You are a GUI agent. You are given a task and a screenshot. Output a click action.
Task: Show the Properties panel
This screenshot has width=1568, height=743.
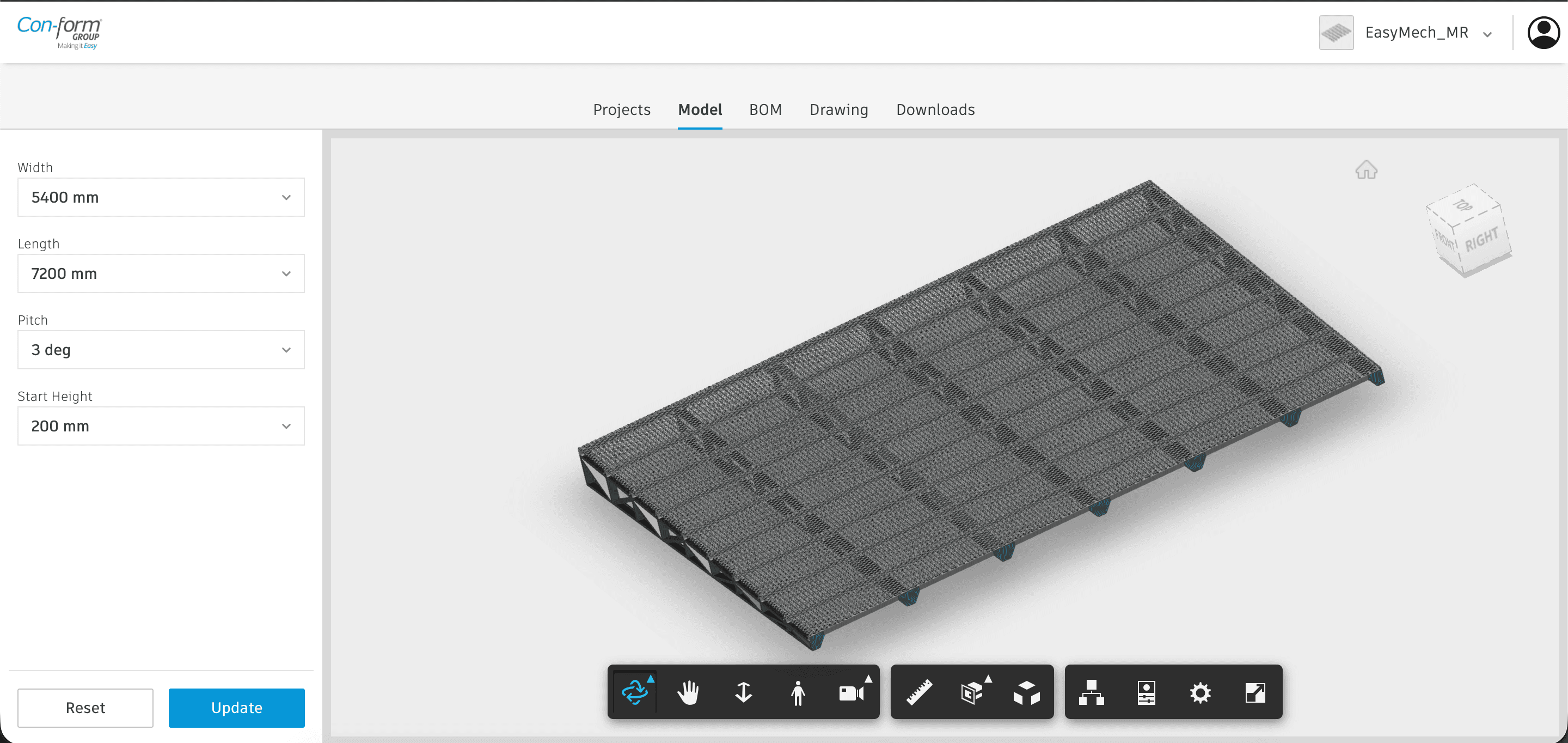[x=1146, y=692]
